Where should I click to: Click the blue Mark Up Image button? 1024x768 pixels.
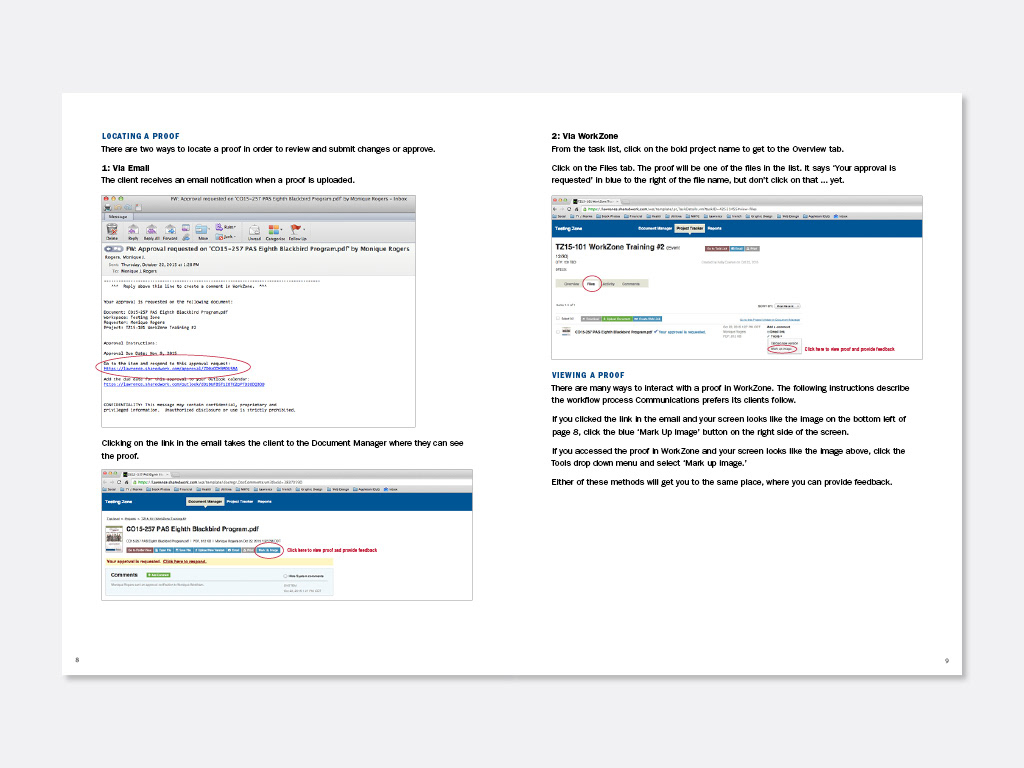pyautogui.click(x=268, y=550)
